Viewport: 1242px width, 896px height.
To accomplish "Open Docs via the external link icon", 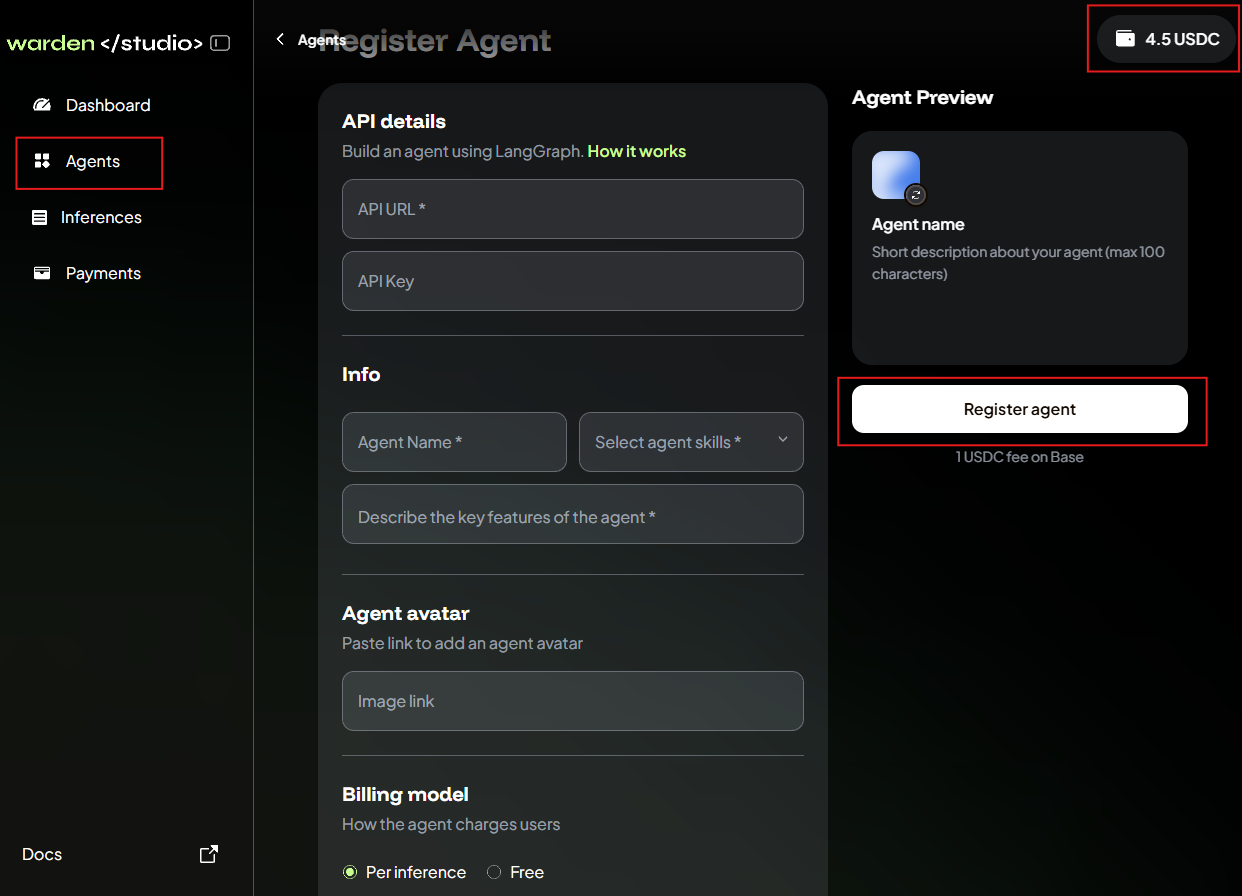I will (208, 853).
